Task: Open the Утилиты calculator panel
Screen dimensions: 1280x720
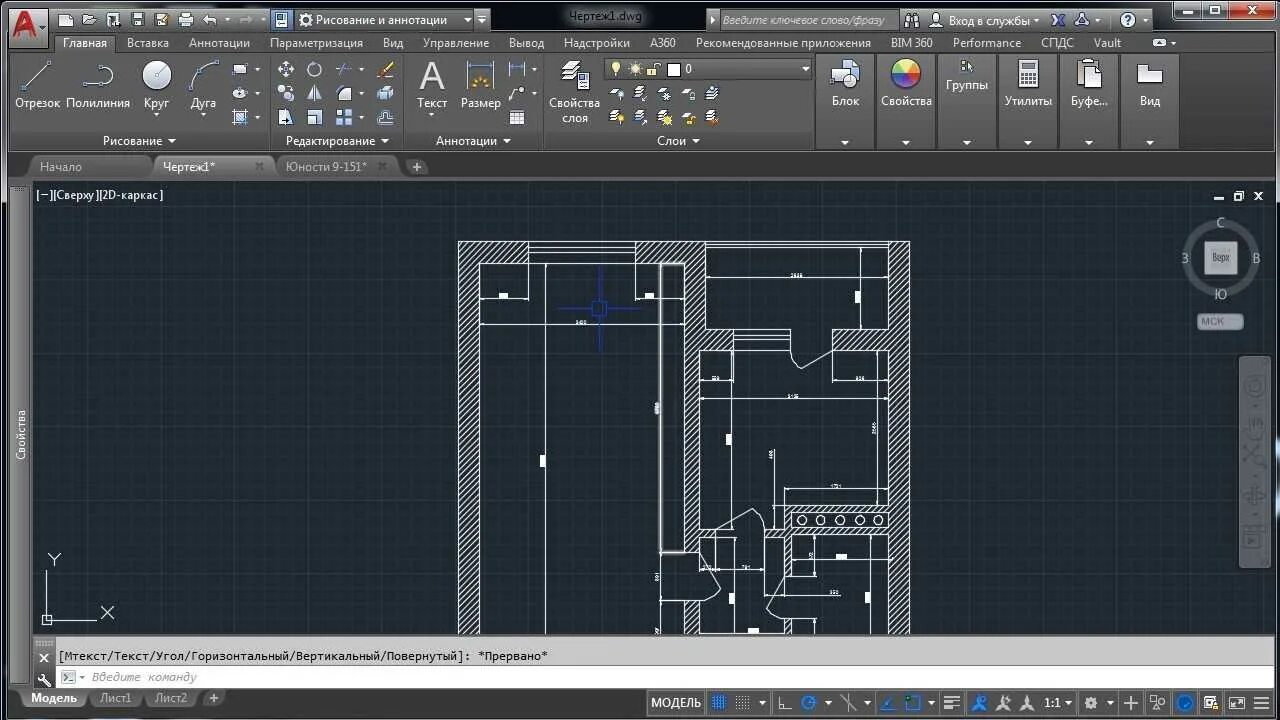Action: point(1028,84)
